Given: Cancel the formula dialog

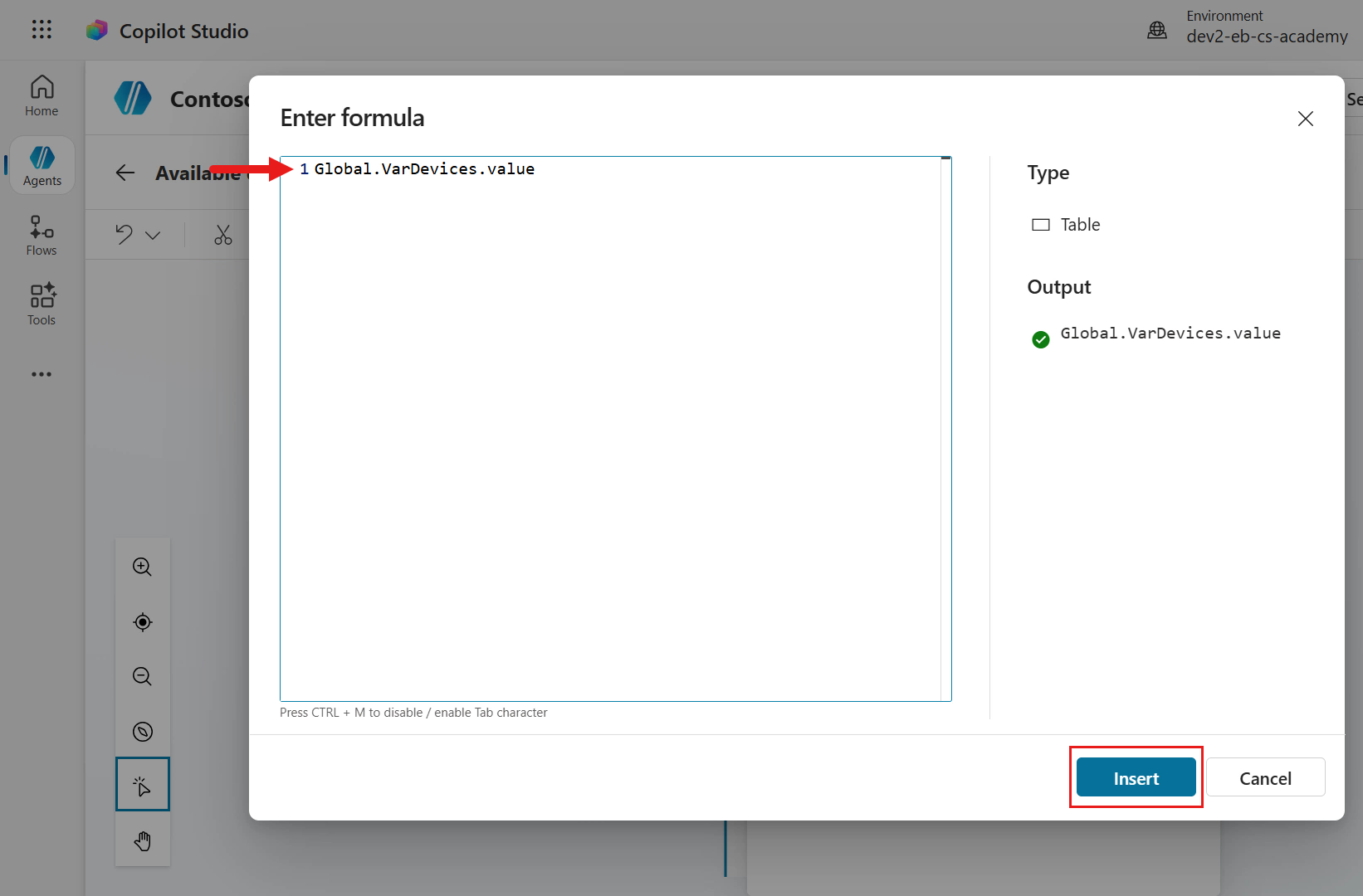Looking at the screenshot, I should coord(1266,777).
